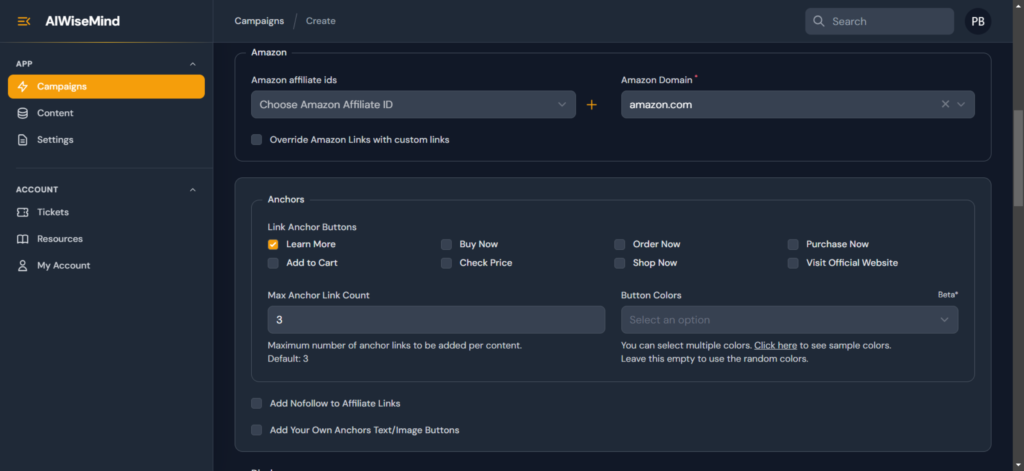Open the Amazon Domain dropdown arrow
The image size is (1024, 471).
pos(961,105)
